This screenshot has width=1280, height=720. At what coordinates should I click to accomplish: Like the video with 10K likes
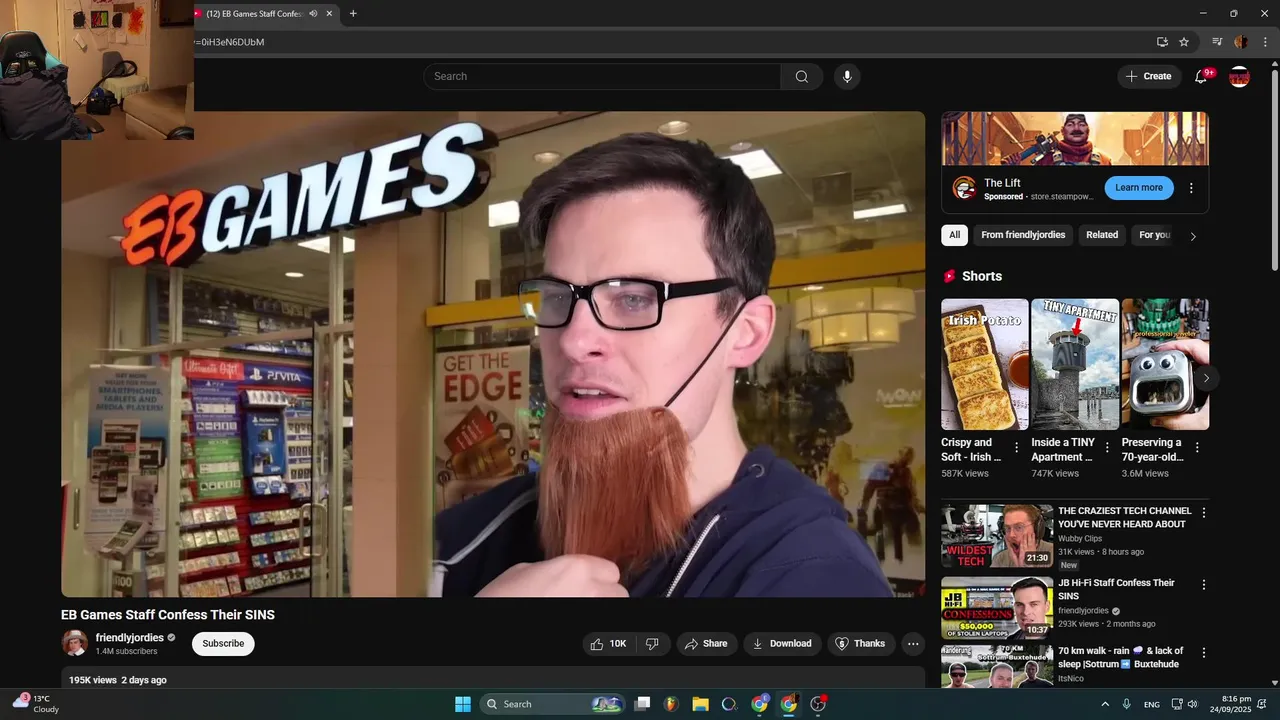click(x=609, y=644)
